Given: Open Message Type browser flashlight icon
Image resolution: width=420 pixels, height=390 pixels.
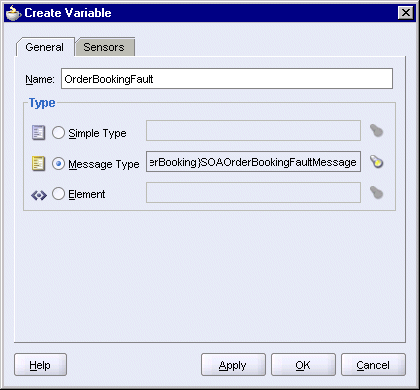Looking at the screenshot, I should click(377, 162).
